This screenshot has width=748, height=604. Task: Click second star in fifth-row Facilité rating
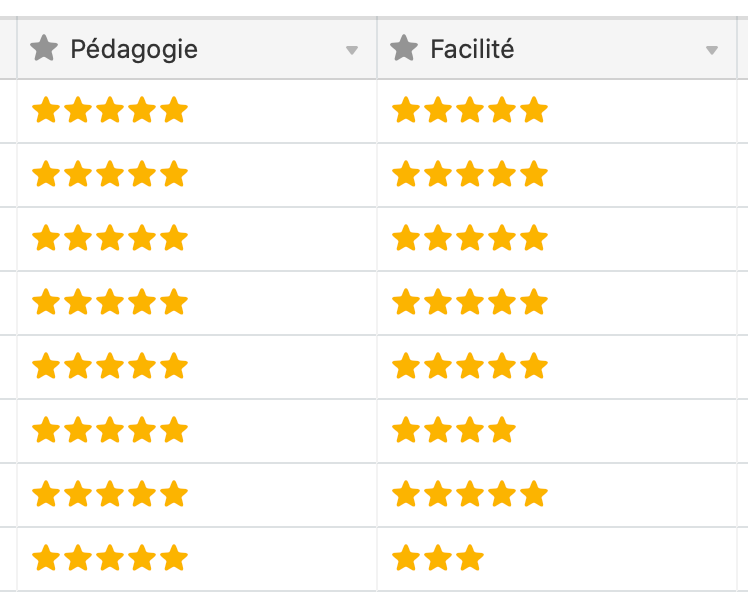[437, 366]
